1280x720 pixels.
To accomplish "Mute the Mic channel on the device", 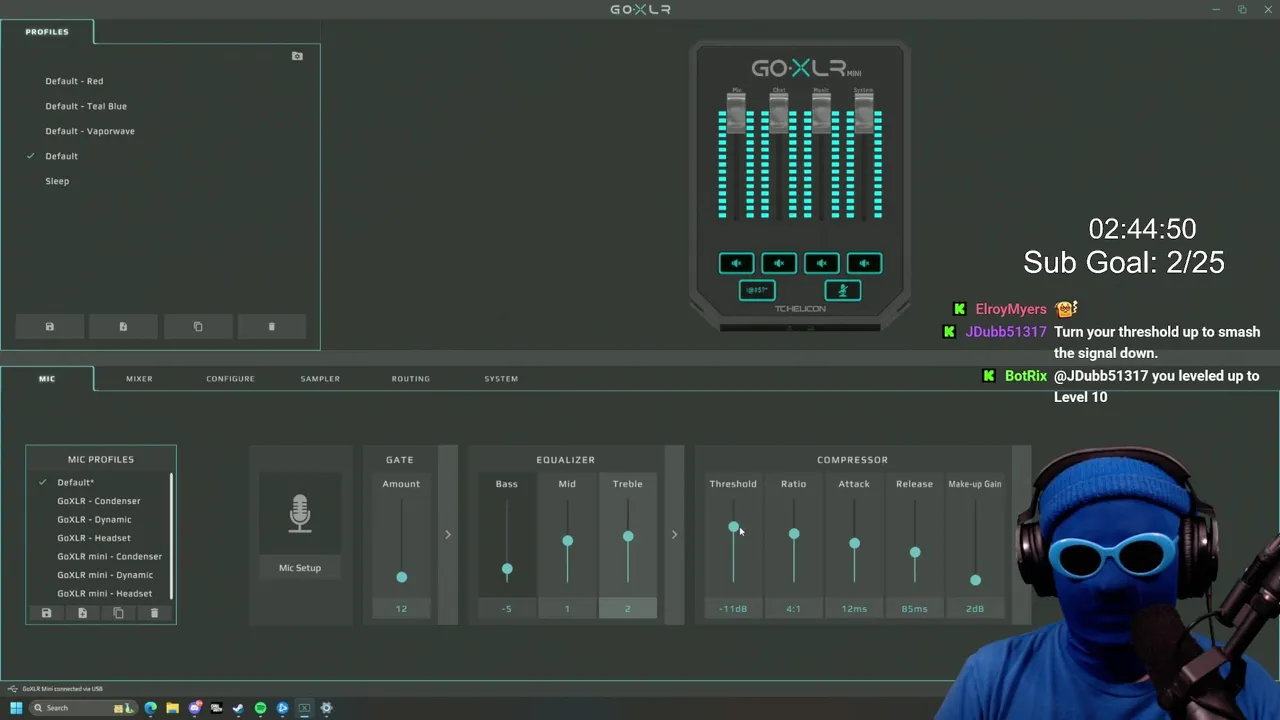I will pos(736,263).
